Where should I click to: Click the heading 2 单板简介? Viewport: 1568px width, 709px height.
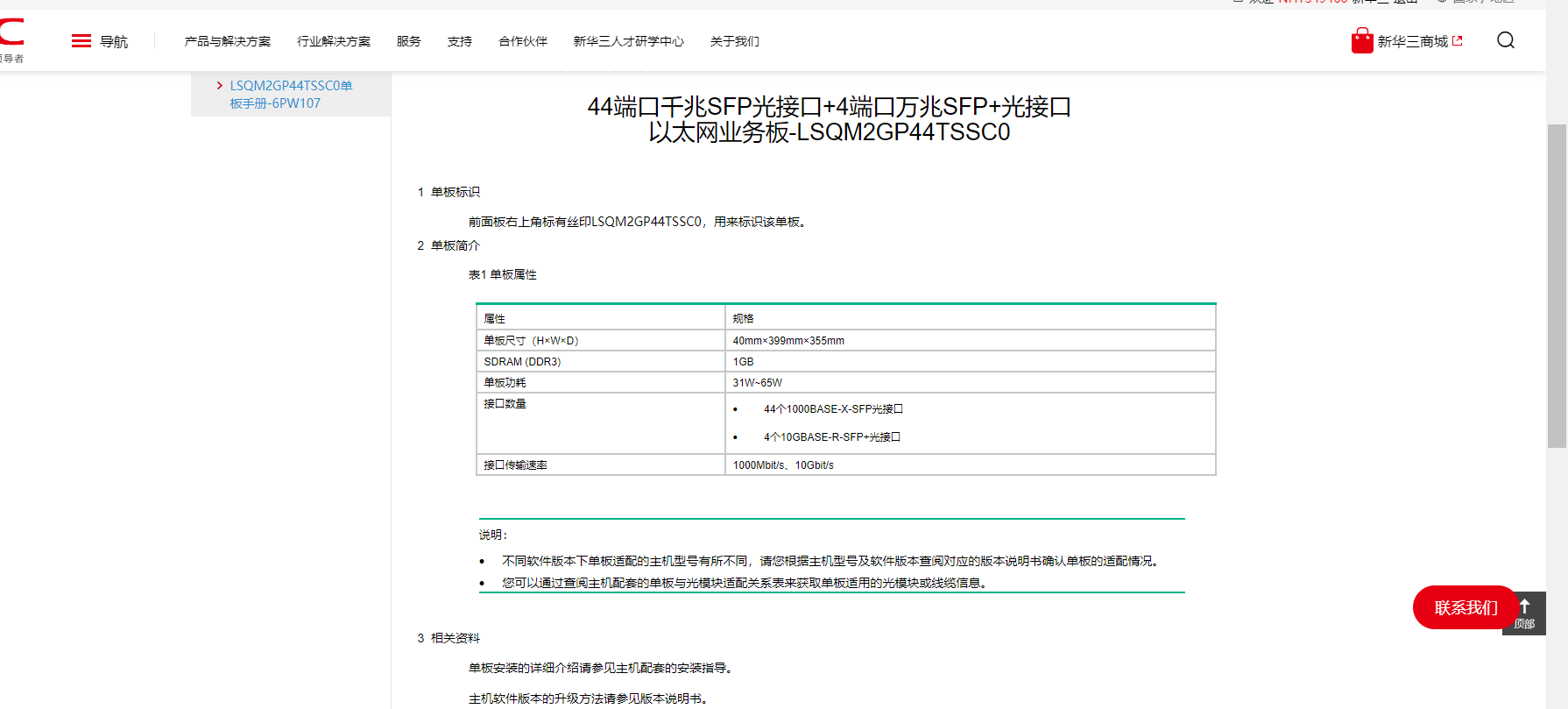point(449,245)
